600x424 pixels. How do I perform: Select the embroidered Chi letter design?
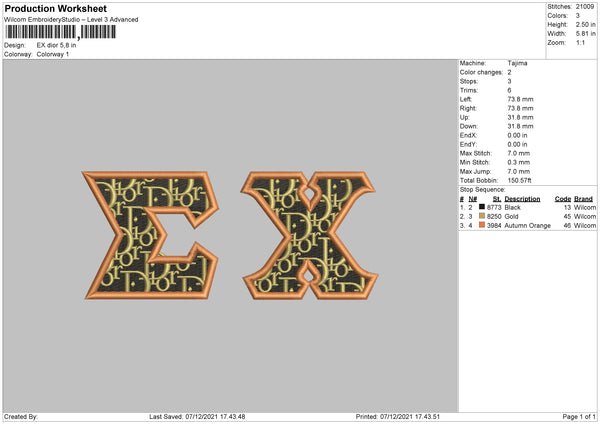310,235
